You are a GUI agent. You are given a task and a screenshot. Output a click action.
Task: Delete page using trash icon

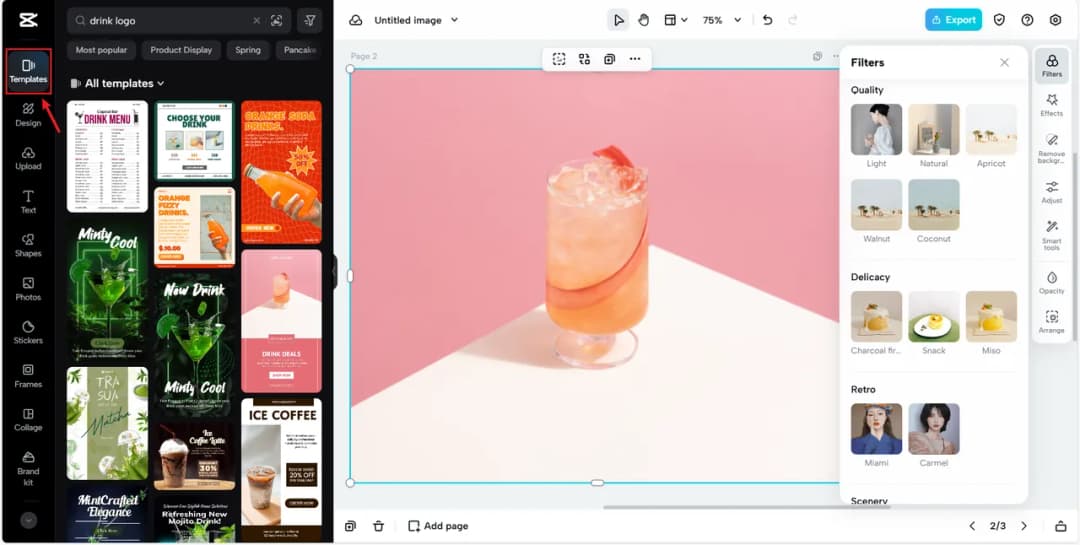point(378,526)
